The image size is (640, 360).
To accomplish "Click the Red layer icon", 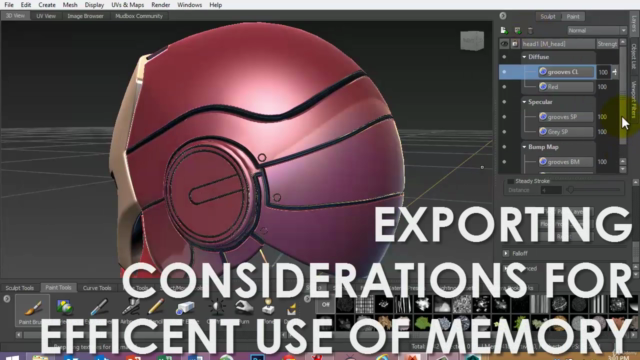I will click(x=543, y=87).
